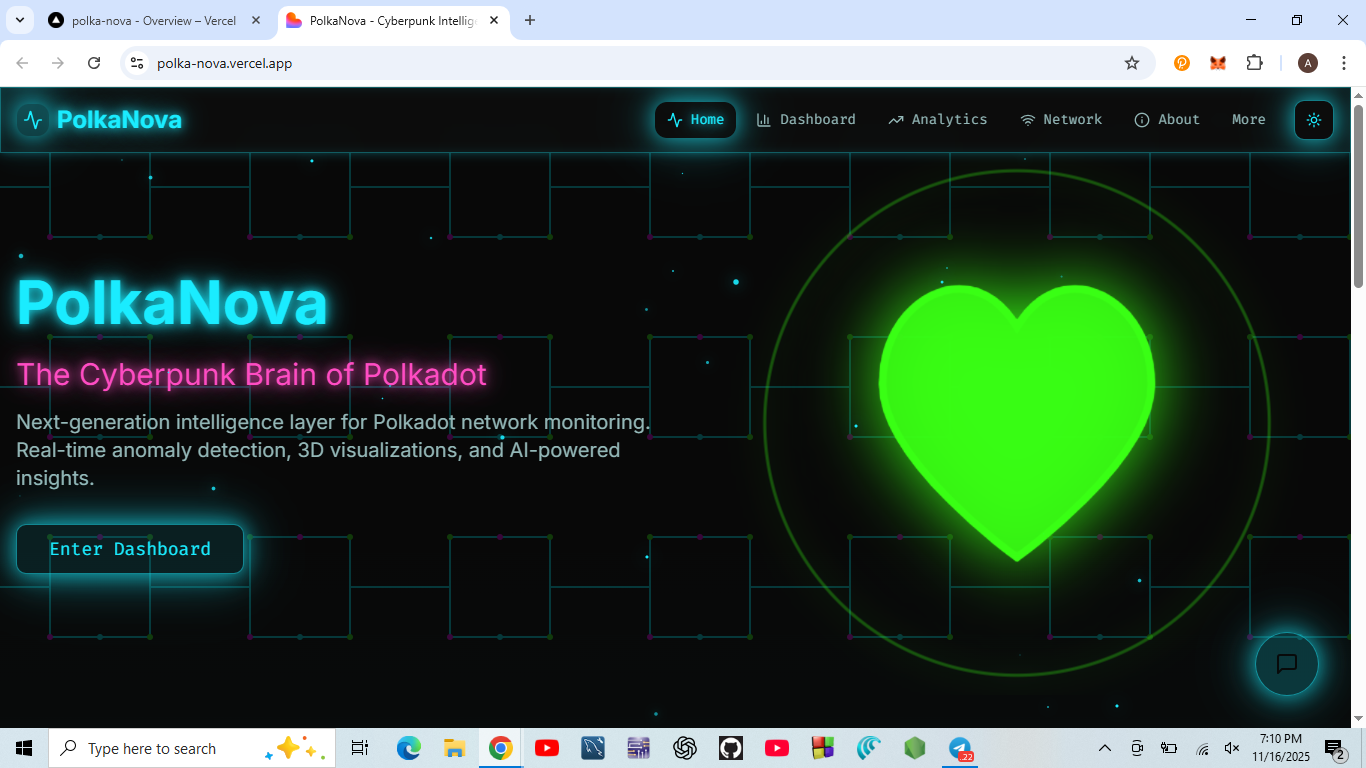This screenshot has width=1366, height=768.
Task: Launch Microsoft Edge from taskbar
Action: (x=408, y=748)
